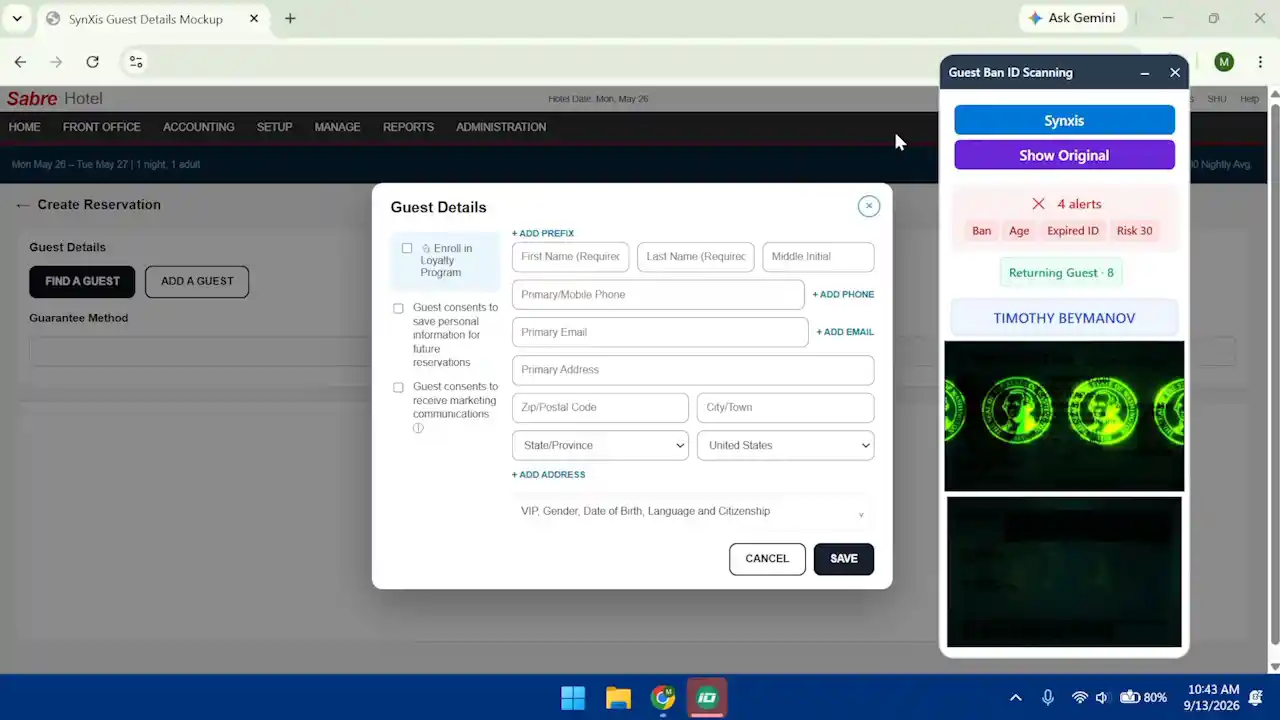1280x720 pixels.
Task: Click the red X alerts icon
Action: coord(1038,204)
